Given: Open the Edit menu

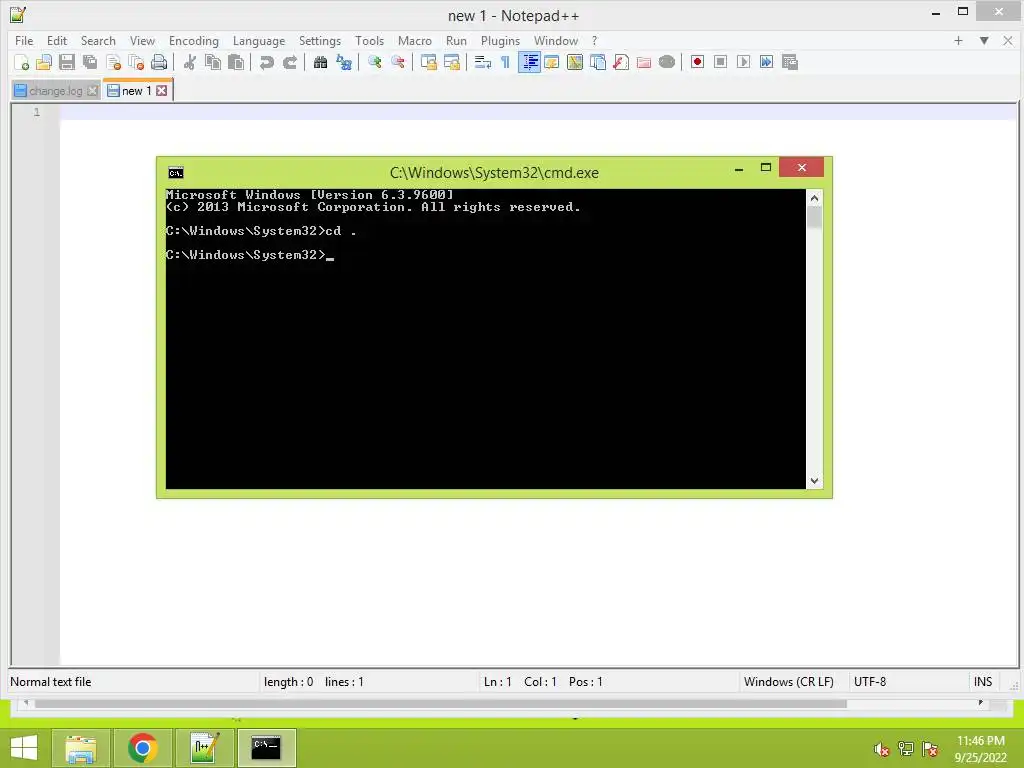Looking at the screenshot, I should click(57, 40).
